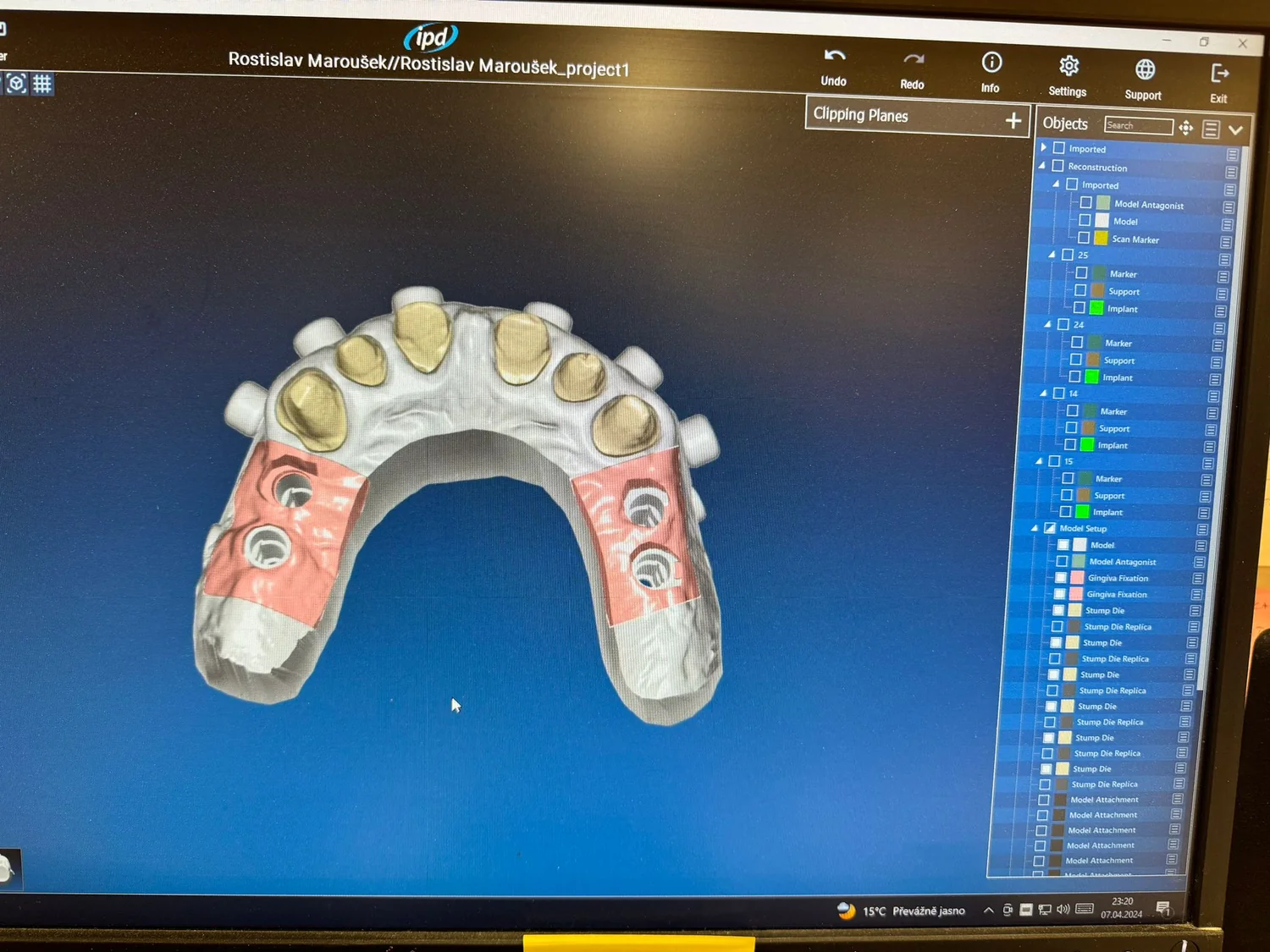Collapse the group 24 tree node
This screenshot has height=952, width=1270.
pos(1048,324)
